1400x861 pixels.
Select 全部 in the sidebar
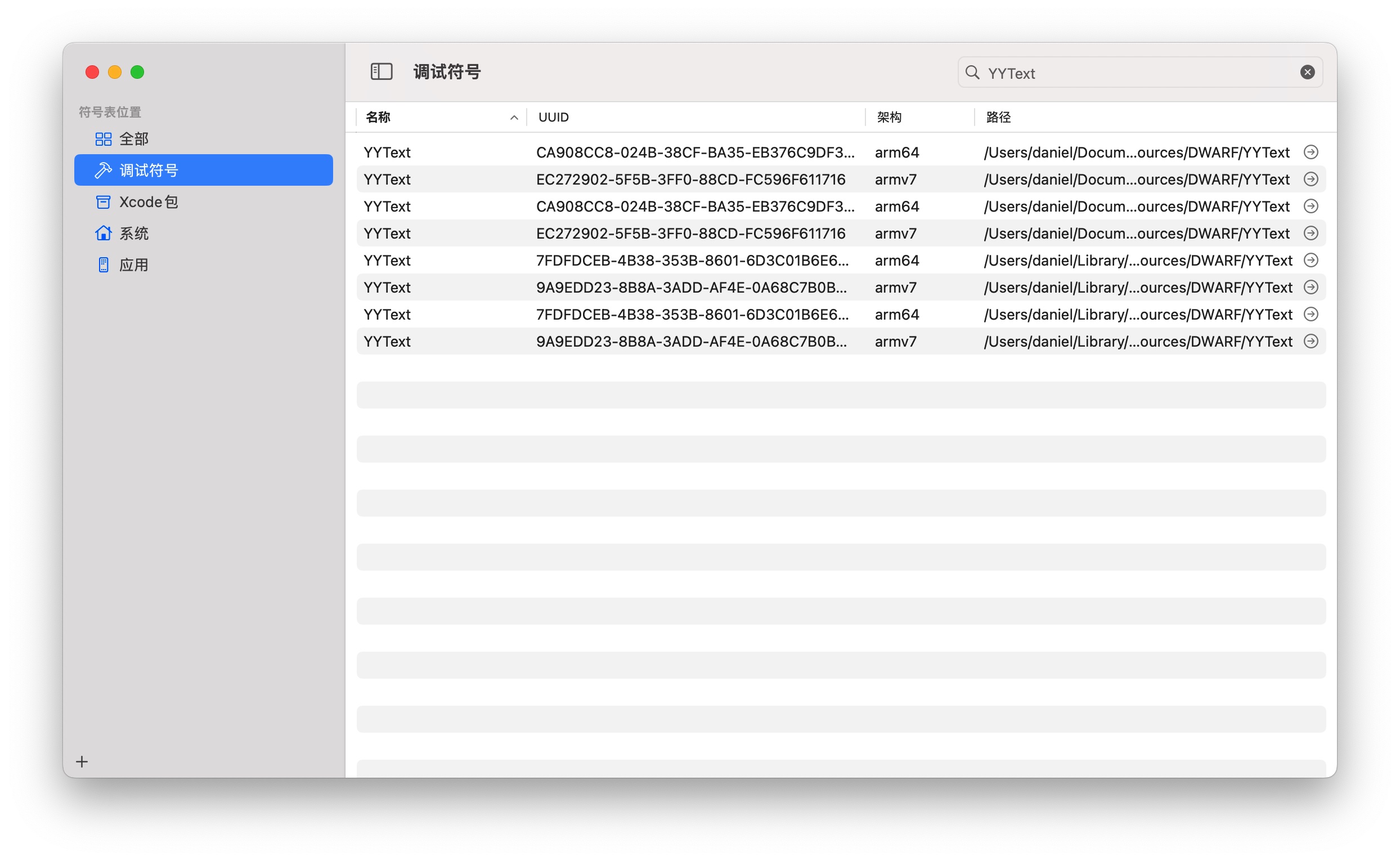(x=134, y=139)
